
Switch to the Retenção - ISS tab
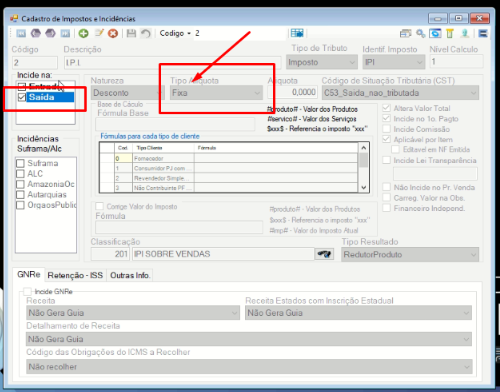75,275
